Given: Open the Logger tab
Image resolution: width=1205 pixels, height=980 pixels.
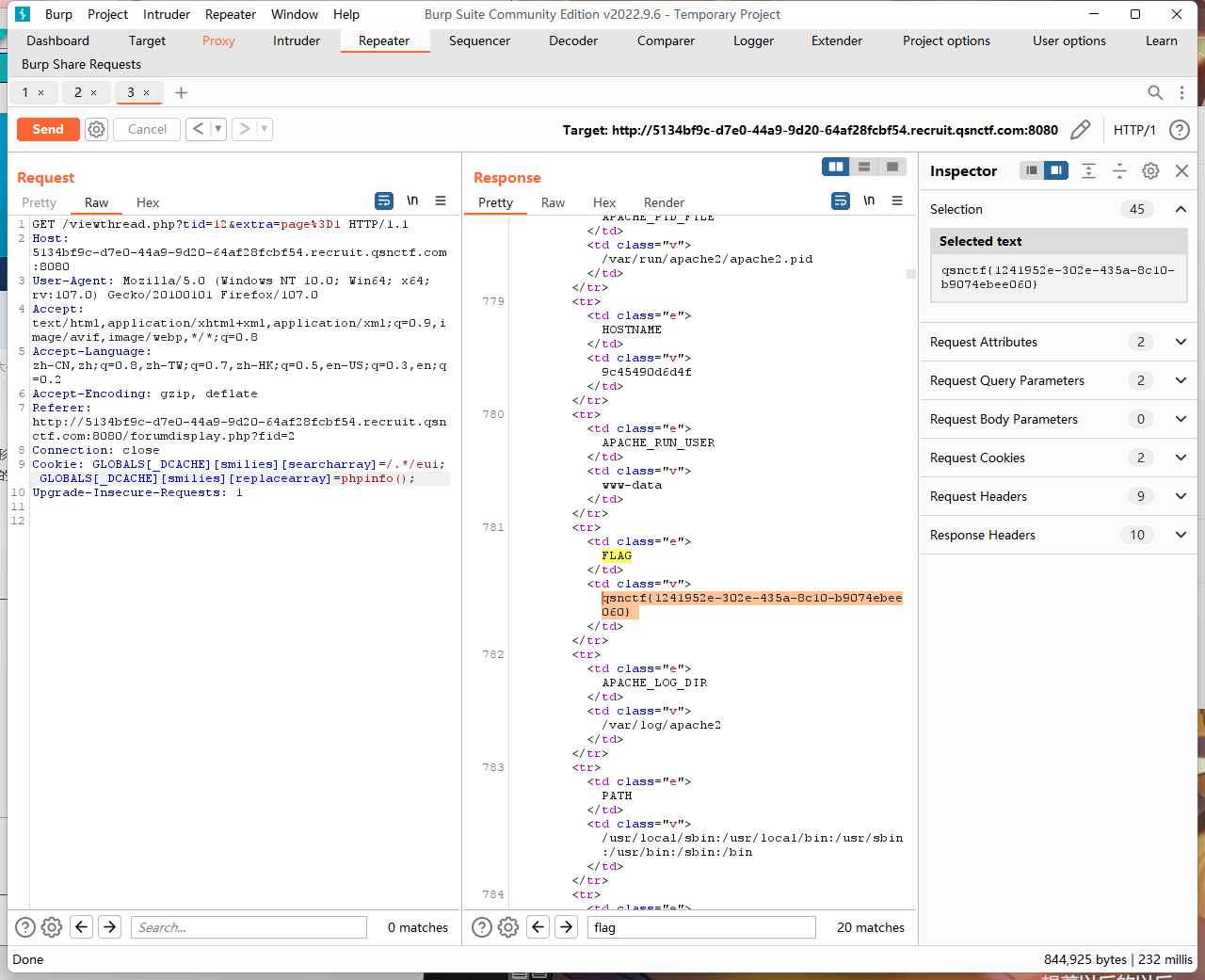Looking at the screenshot, I should (753, 40).
